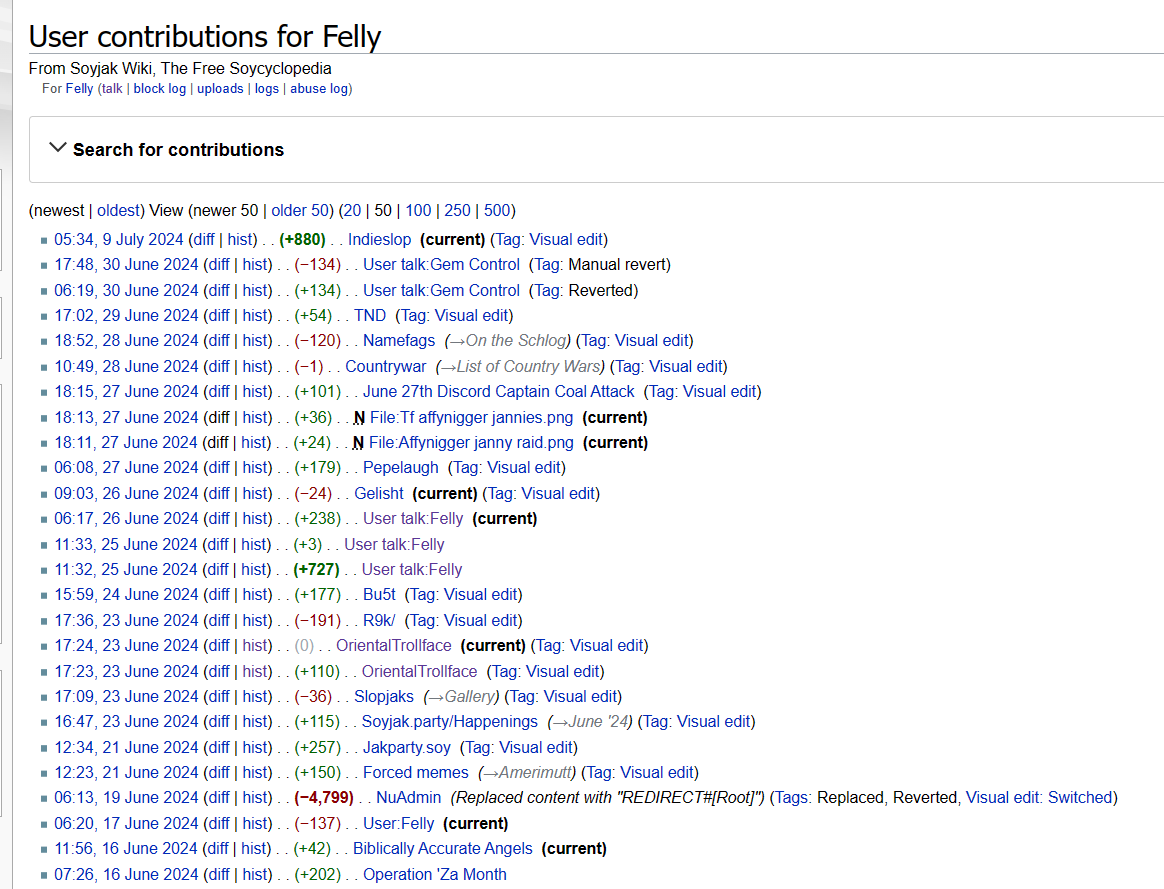Open the Indieslop page link

[379, 240]
